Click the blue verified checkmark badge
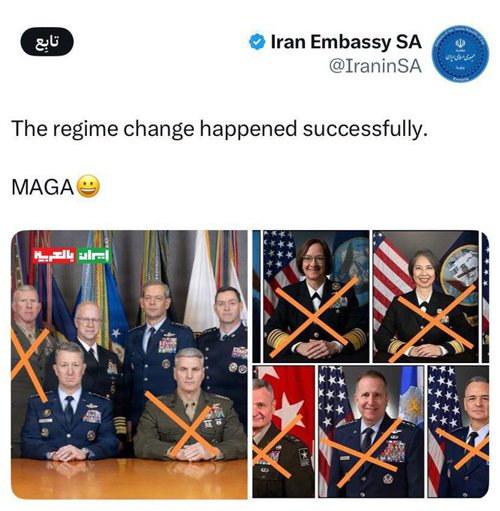The width and height of the screenshot is (500, 511). [x=257, y=42]
